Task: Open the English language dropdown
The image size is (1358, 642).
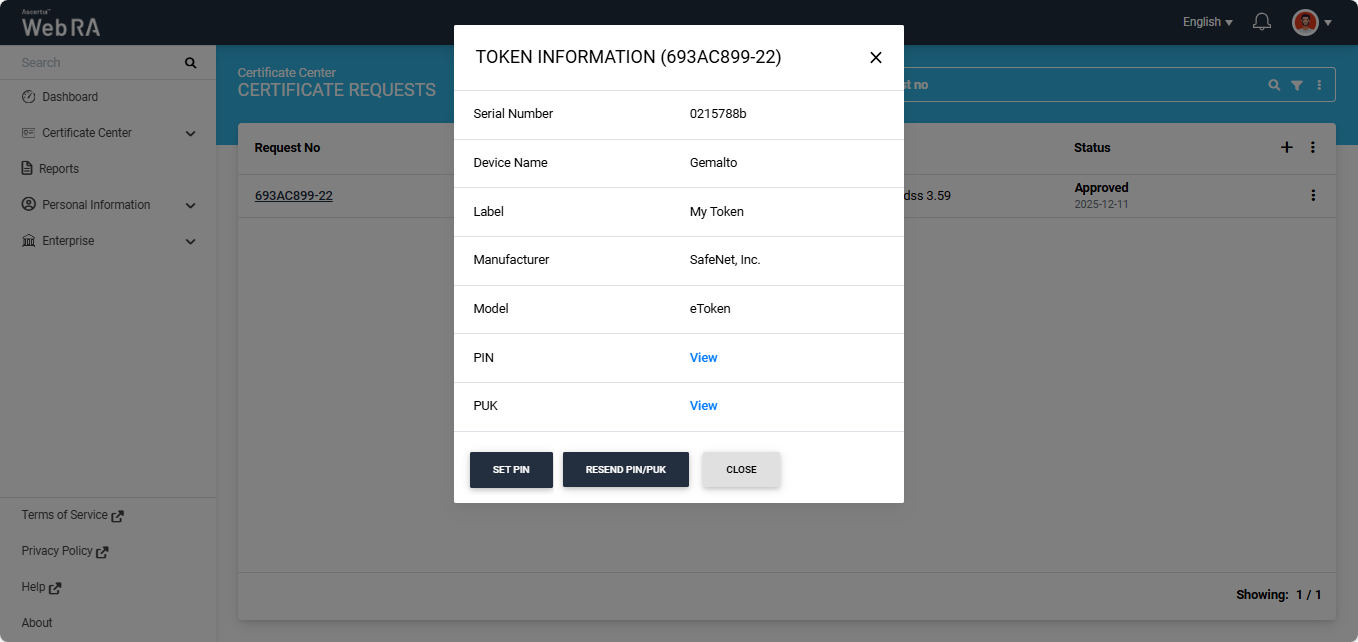Action: coord(1207,22)
